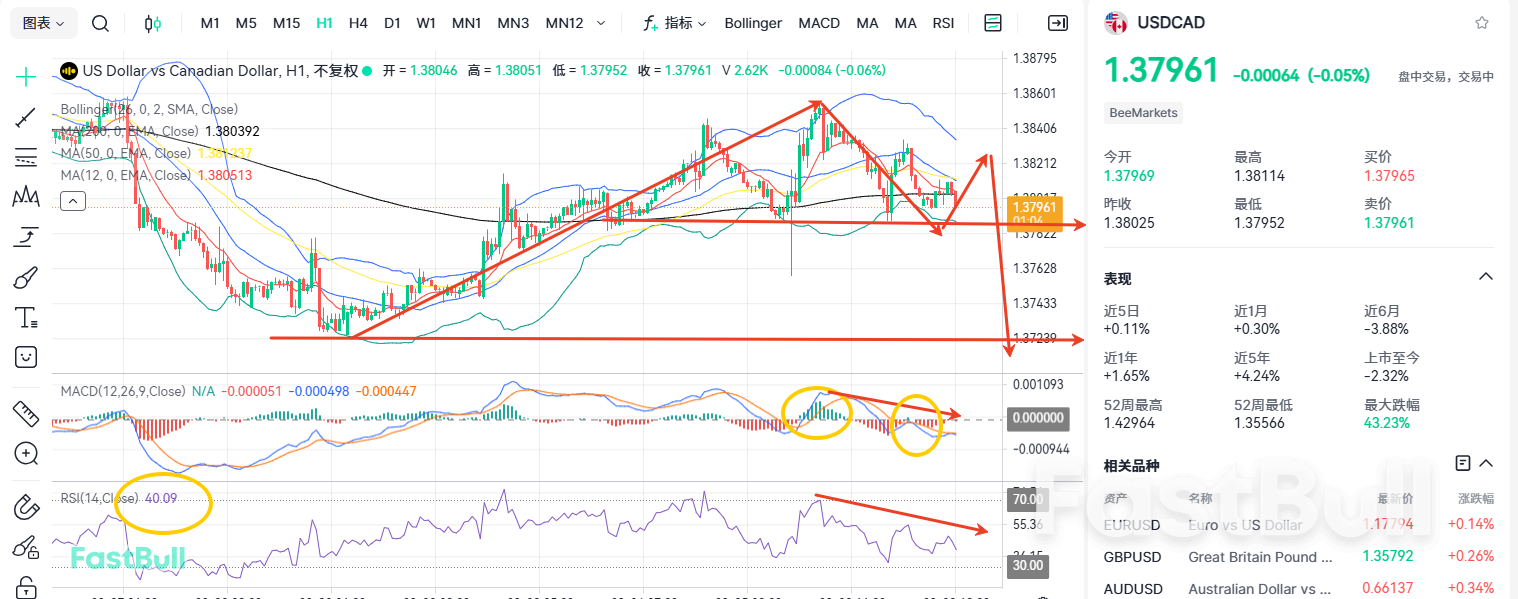Collapse the right panel with the arrow icon
The width and height of the screenshot is (1518, 599).
(x=1057, y=22)
